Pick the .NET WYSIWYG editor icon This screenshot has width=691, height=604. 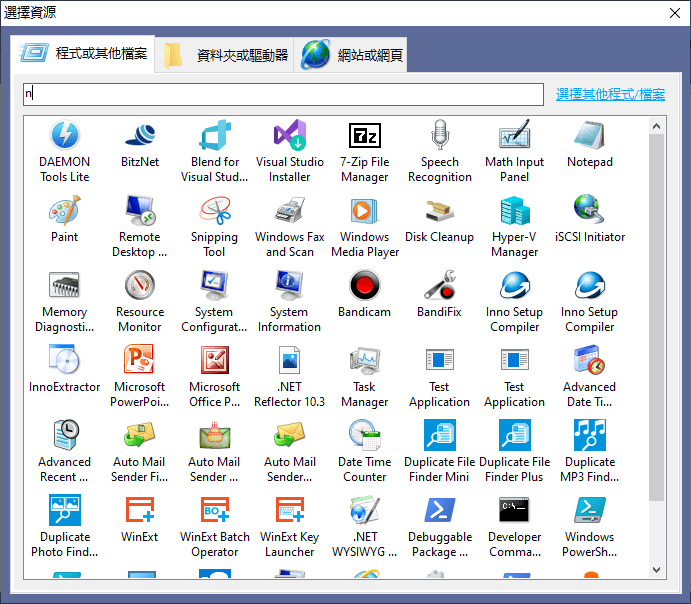click(364, 510)
